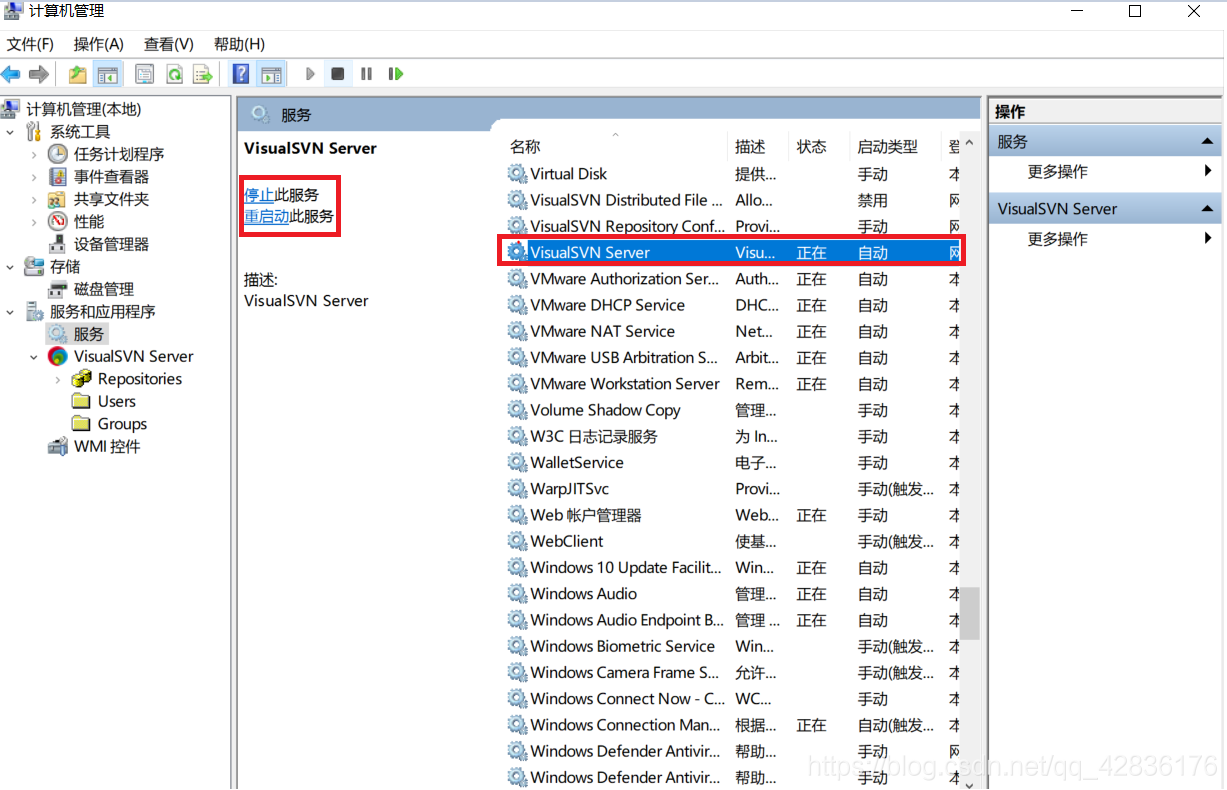This screenshot has height=790, width=1227.
Task: Collapse the 系统工具 tree node
Action: pos(10,132)
